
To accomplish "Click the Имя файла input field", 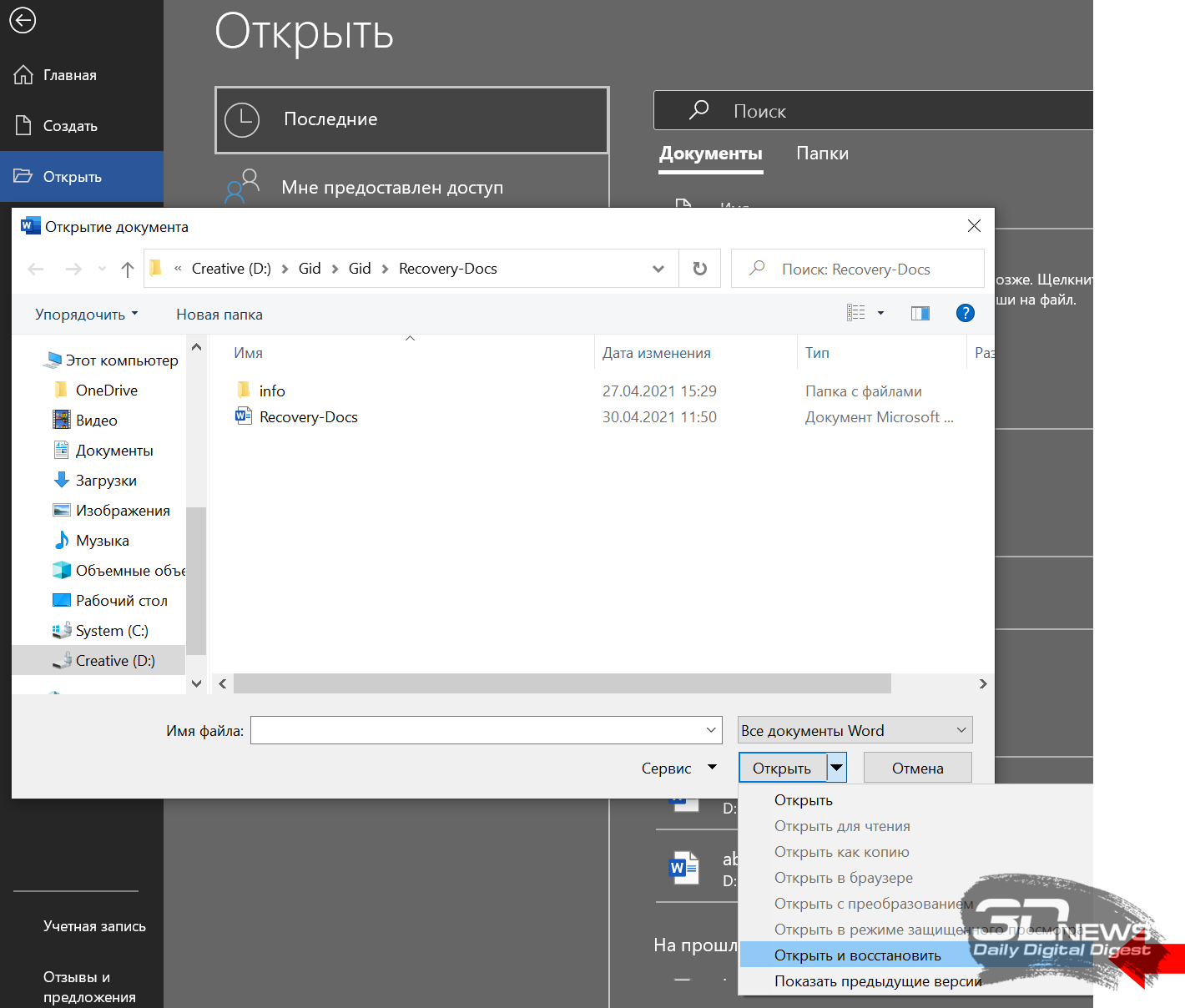I will [487, 730].
